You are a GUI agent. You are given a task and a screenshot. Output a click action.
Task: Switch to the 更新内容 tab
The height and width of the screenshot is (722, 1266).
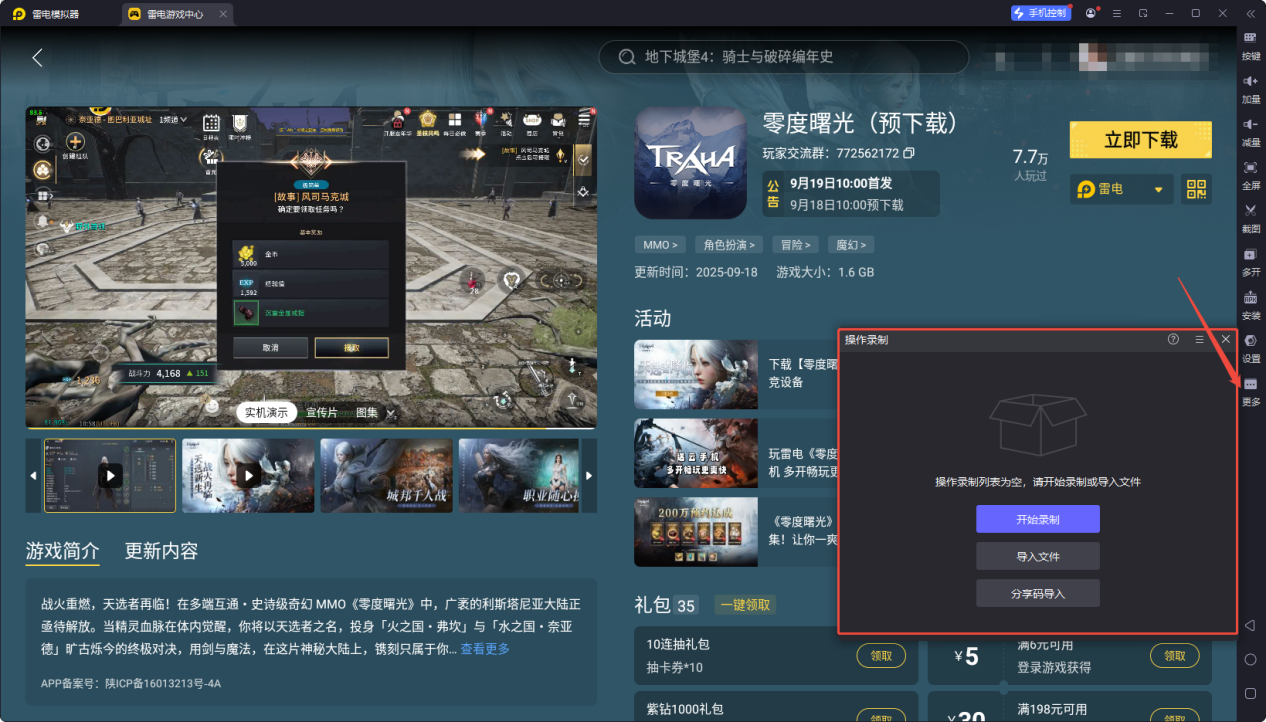(159, 550)
